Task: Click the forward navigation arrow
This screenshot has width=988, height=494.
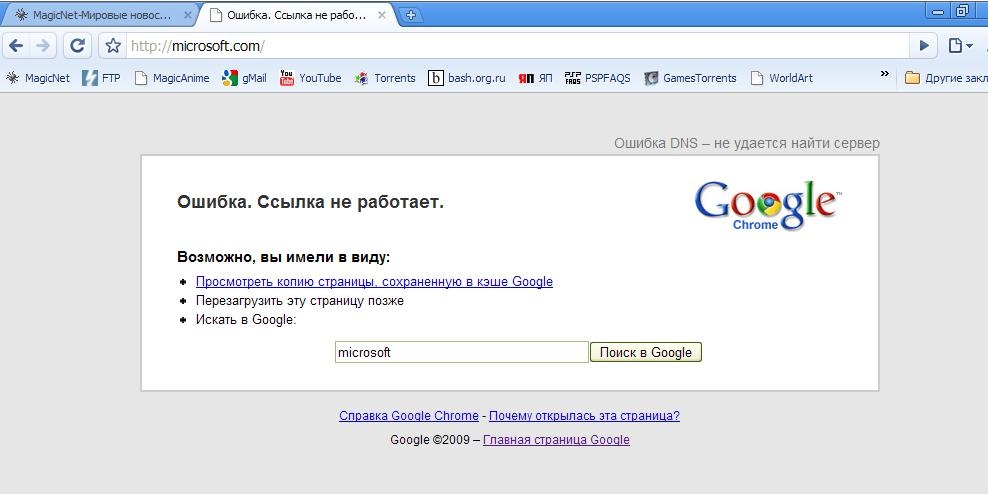Action: (x=42, y=45)
